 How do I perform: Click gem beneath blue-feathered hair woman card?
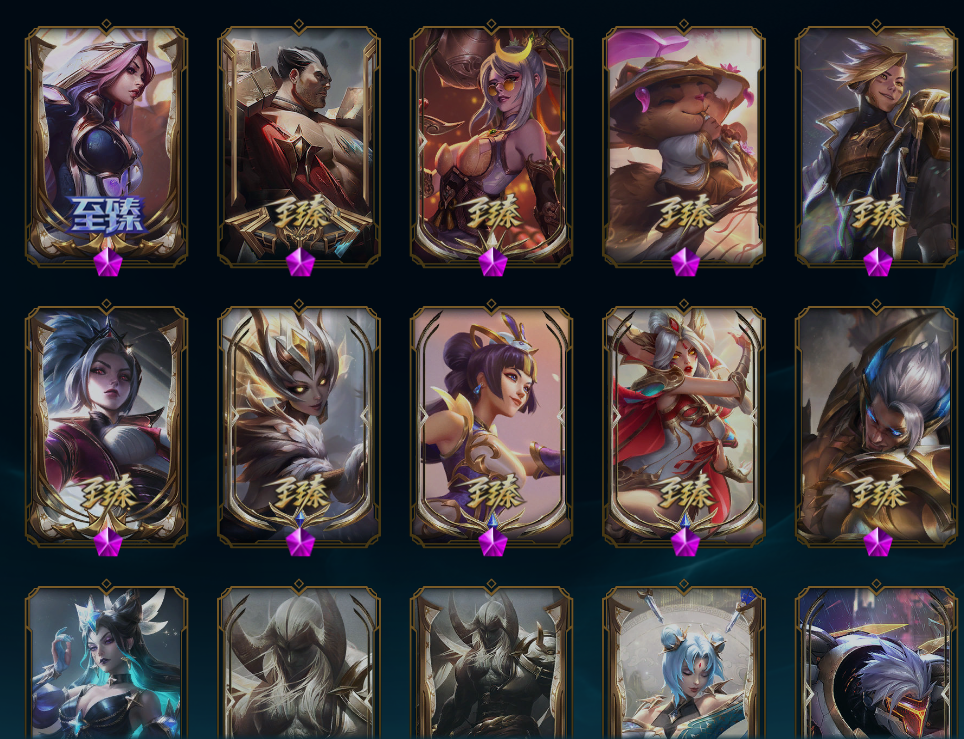[108, 542]
